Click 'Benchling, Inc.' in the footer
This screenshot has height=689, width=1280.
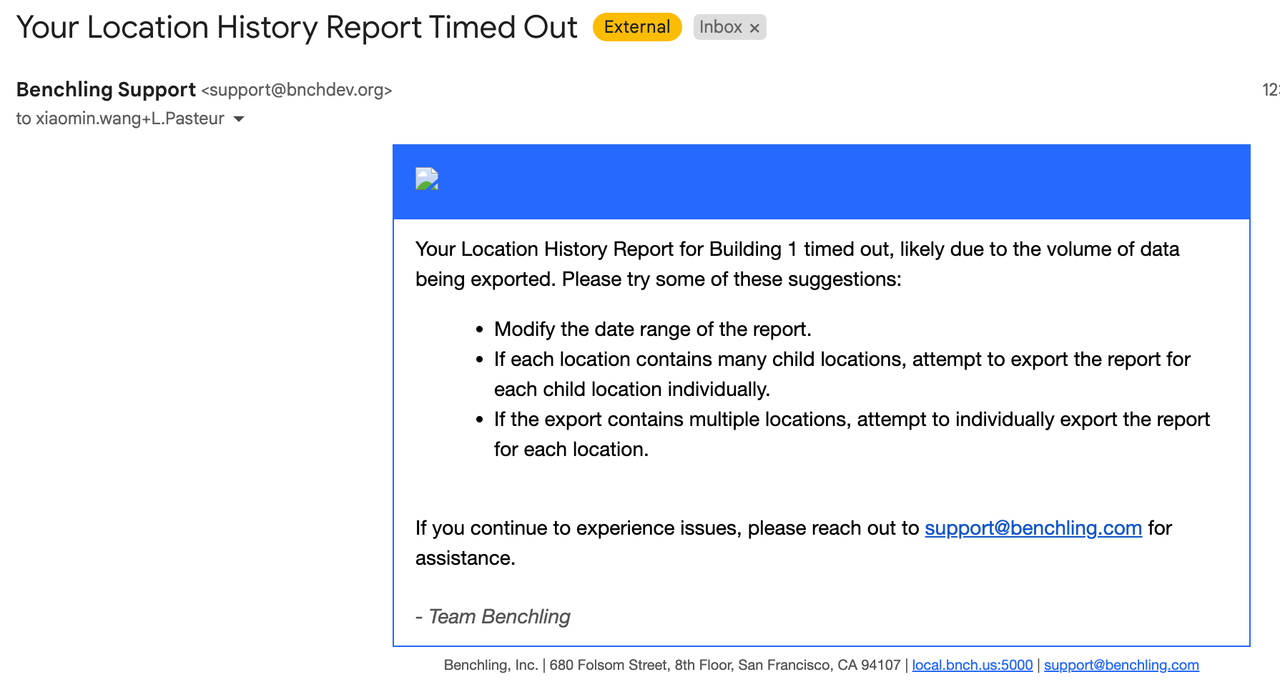pyautogui.click(x=491, y=665)
